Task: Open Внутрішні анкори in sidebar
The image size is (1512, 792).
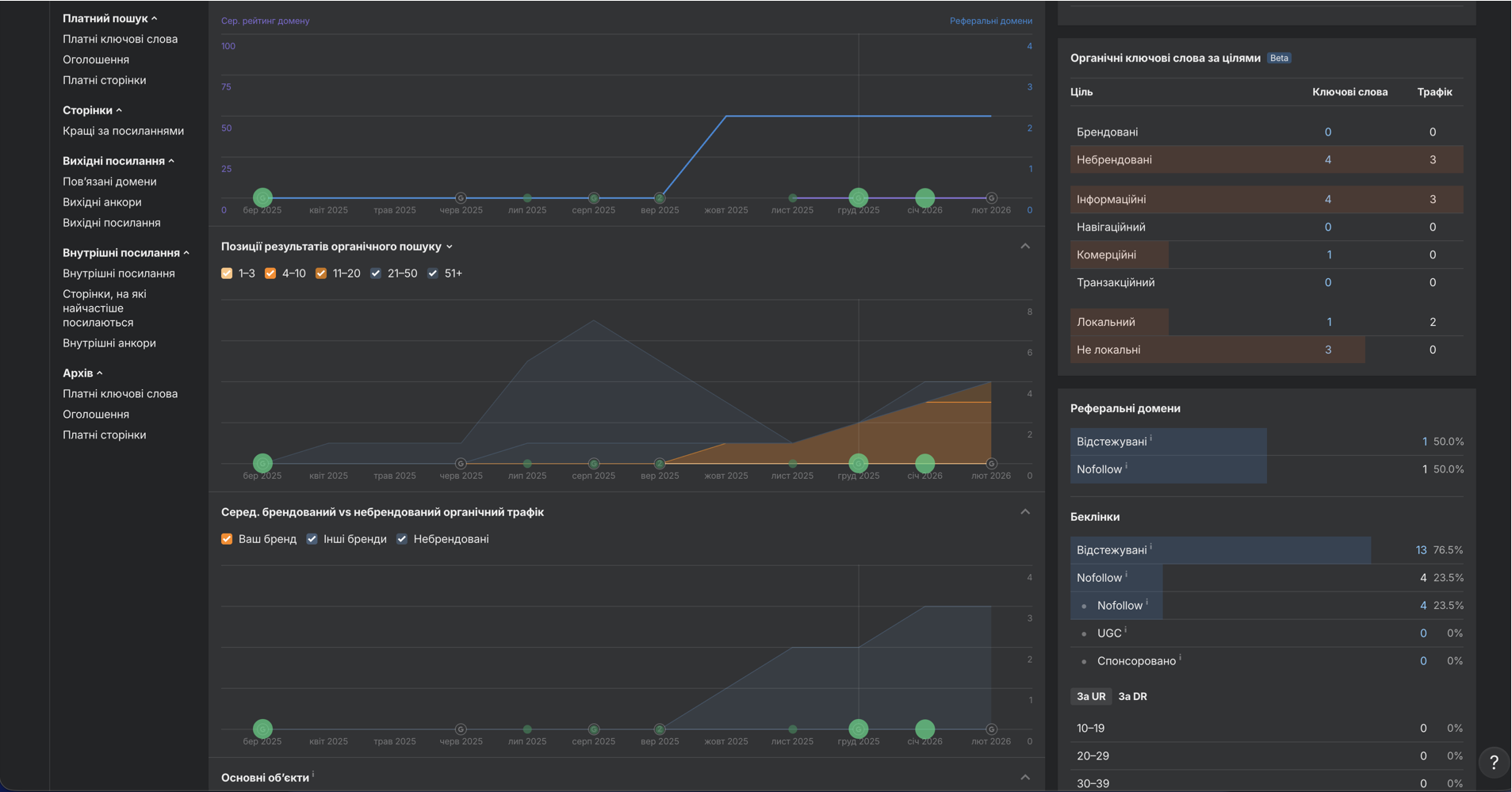Action: pos(109,343)
